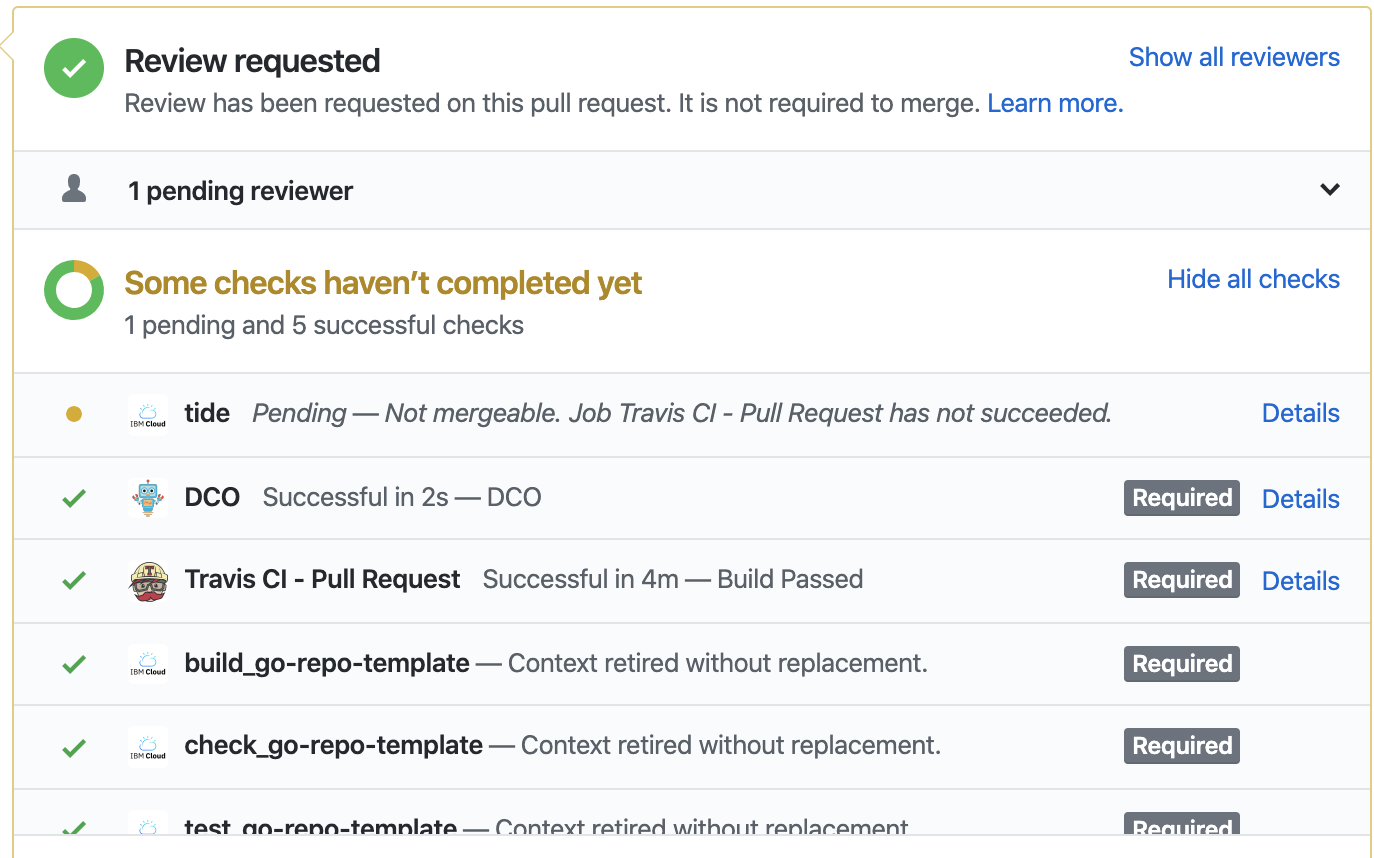
Task: Click the yellow pending dot beside tide
Action: click(74, 414)
